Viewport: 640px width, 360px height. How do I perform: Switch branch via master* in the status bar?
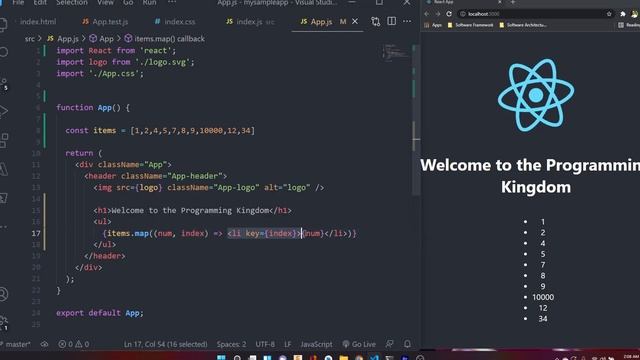click(x=16, y=344)
